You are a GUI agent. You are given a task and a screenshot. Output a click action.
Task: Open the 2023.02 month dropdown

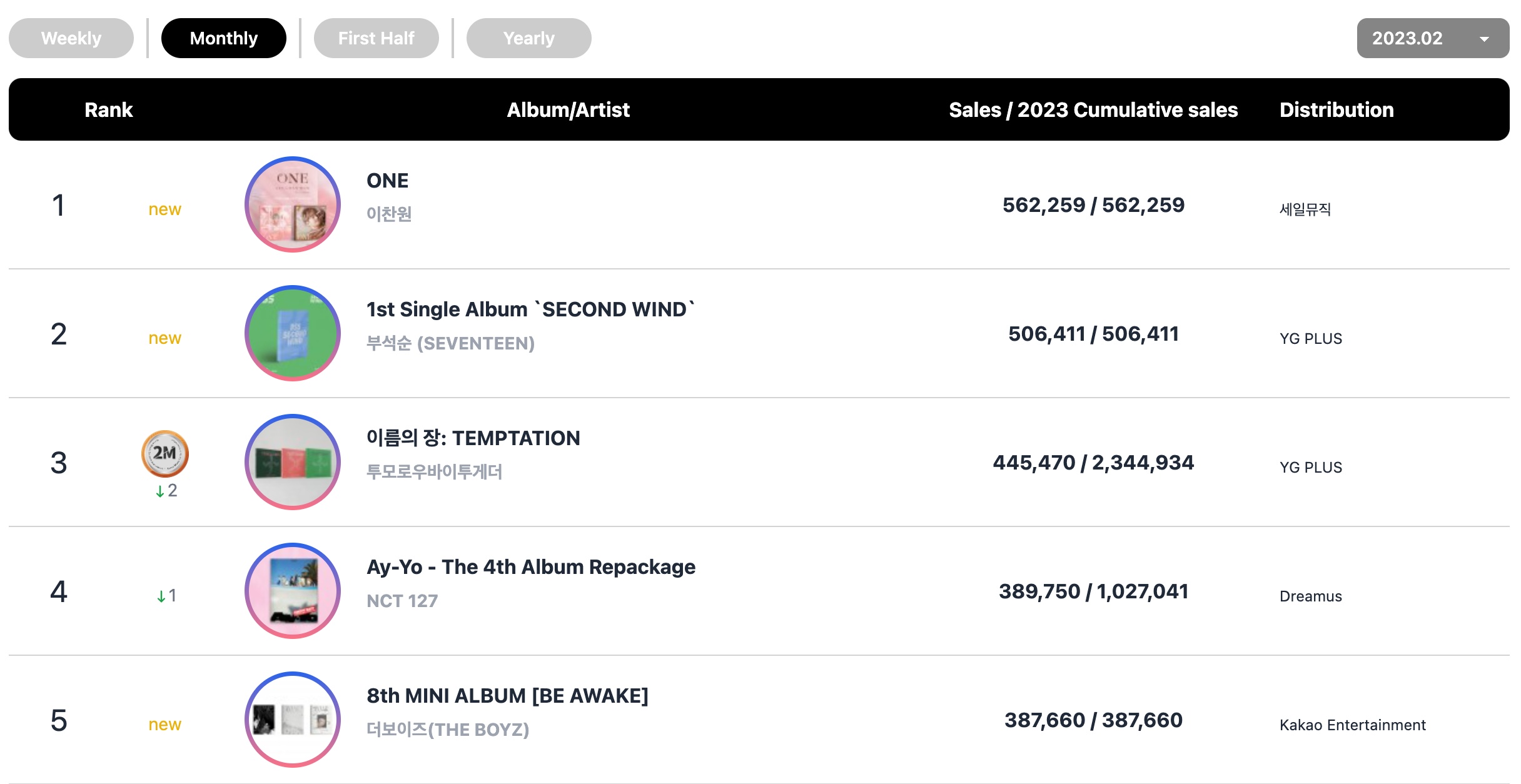click(1433, 38)
